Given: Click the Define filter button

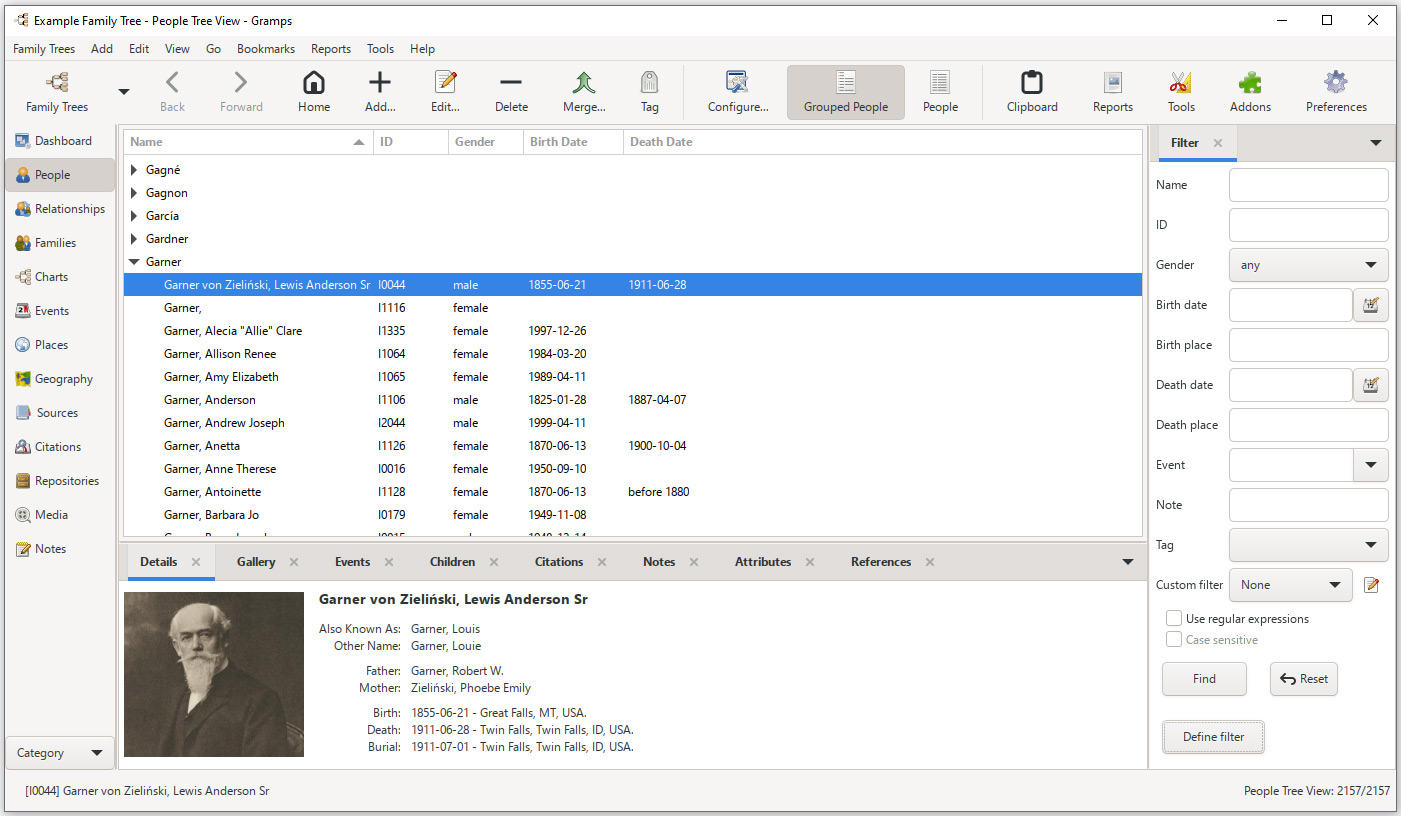Looking at the screenshot, I should [1213, 737].
